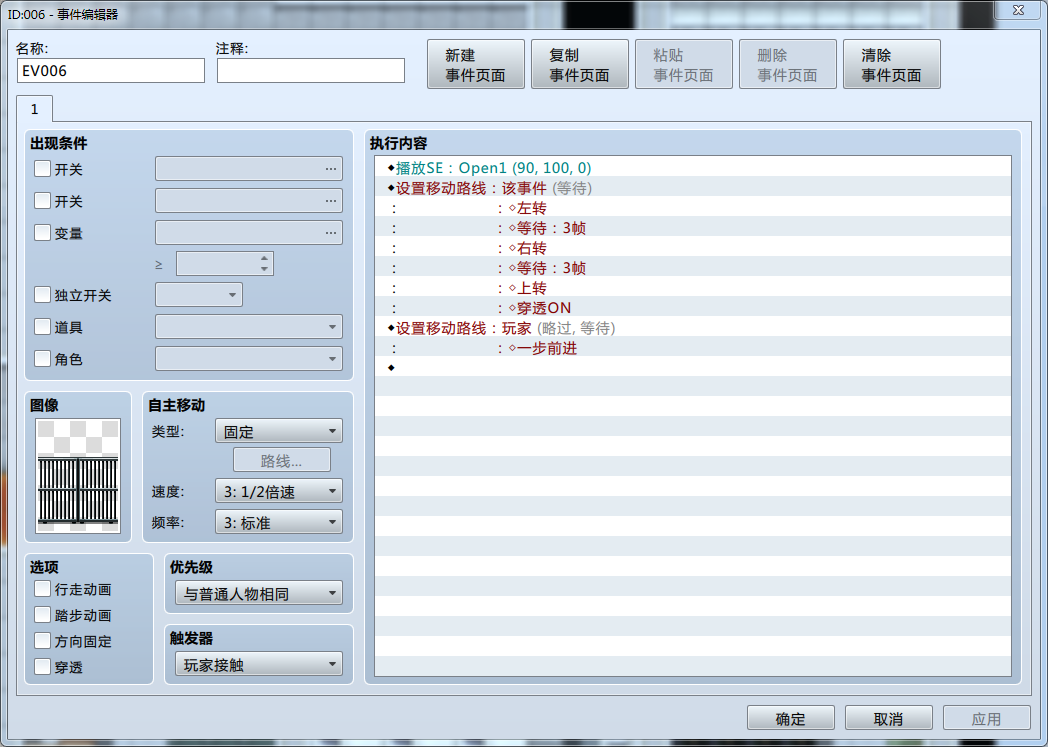Expand the 道具 condition dropdown
This screenshot has height=747, width=1048.
[249, 327]
